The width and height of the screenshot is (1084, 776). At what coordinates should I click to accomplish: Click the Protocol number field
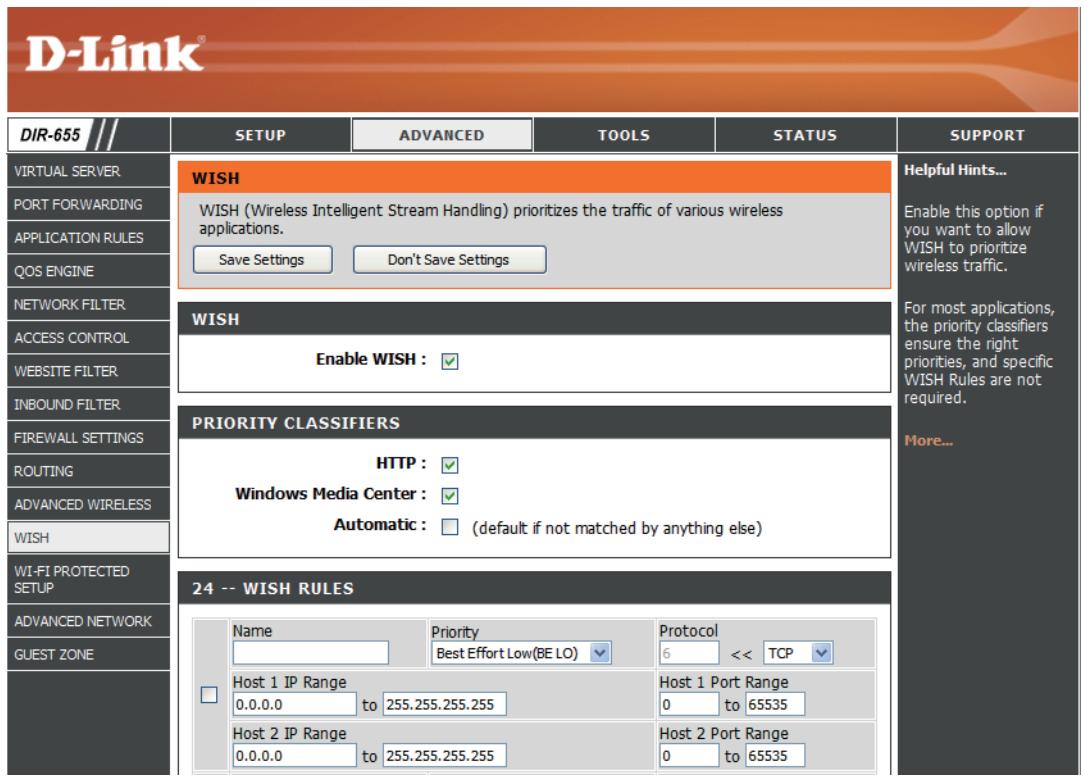689,653
